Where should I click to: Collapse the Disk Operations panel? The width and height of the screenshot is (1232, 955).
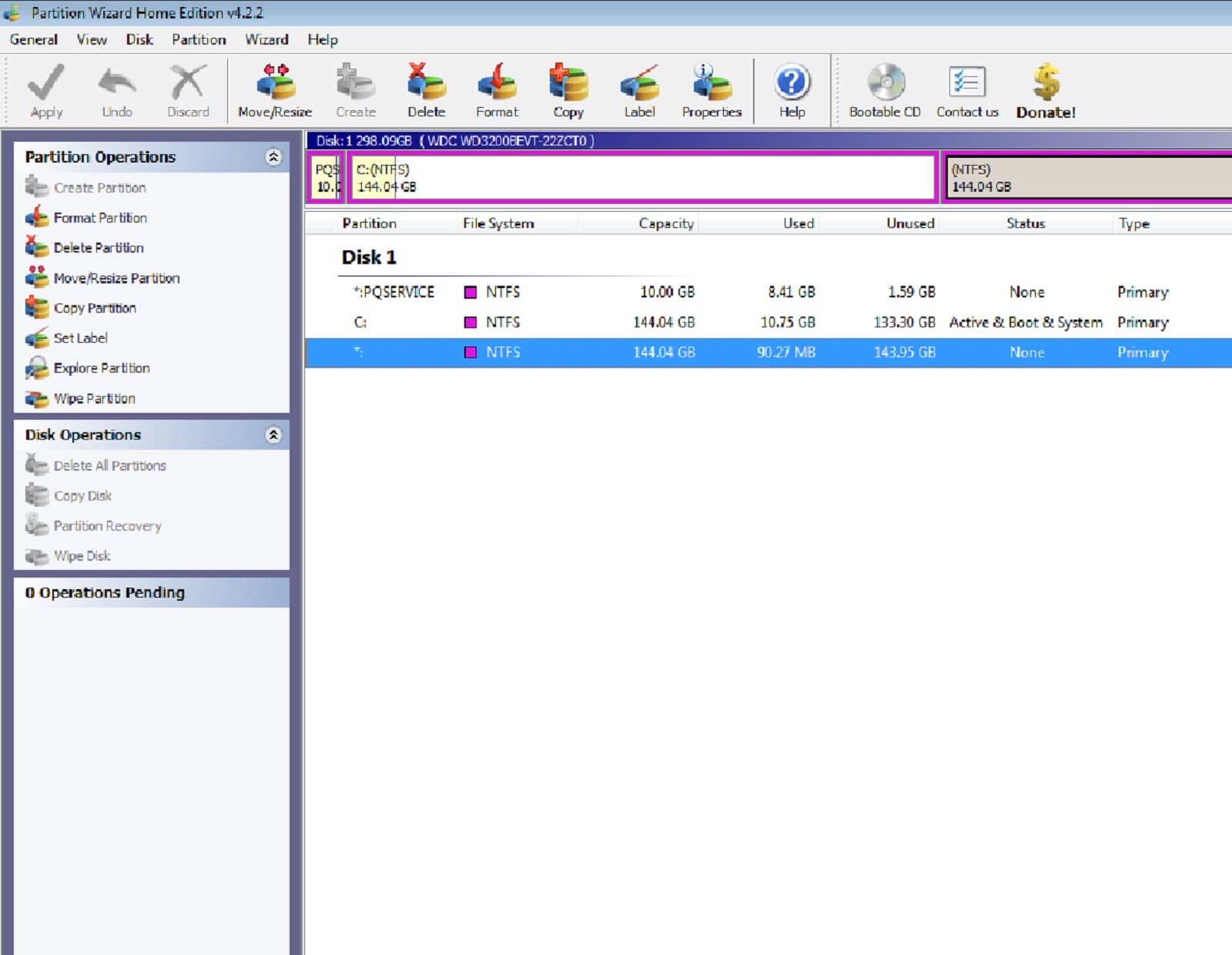(x=273, y=435)
